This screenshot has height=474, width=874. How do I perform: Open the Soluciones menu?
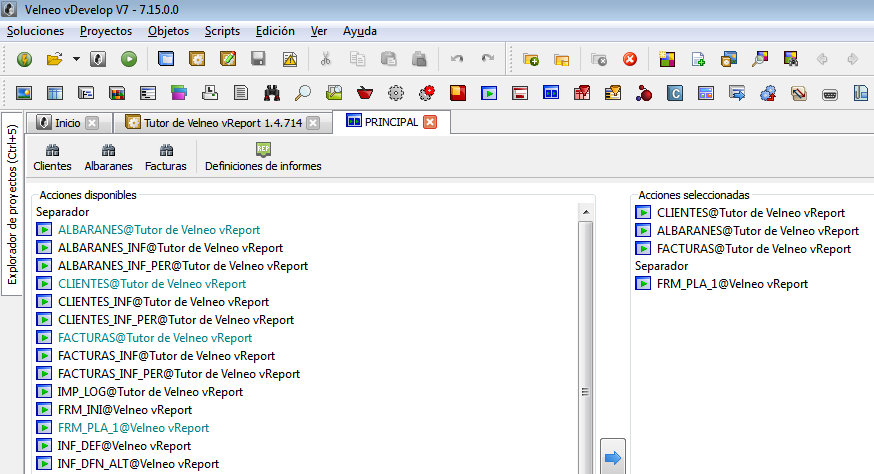[x=35, y=31]
